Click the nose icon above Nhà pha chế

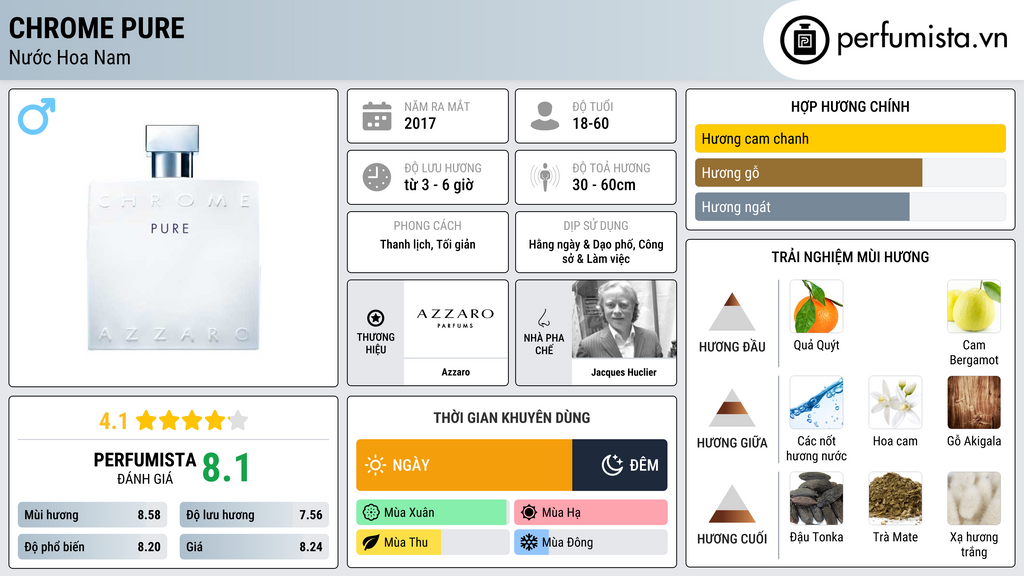tap(543, 318)
